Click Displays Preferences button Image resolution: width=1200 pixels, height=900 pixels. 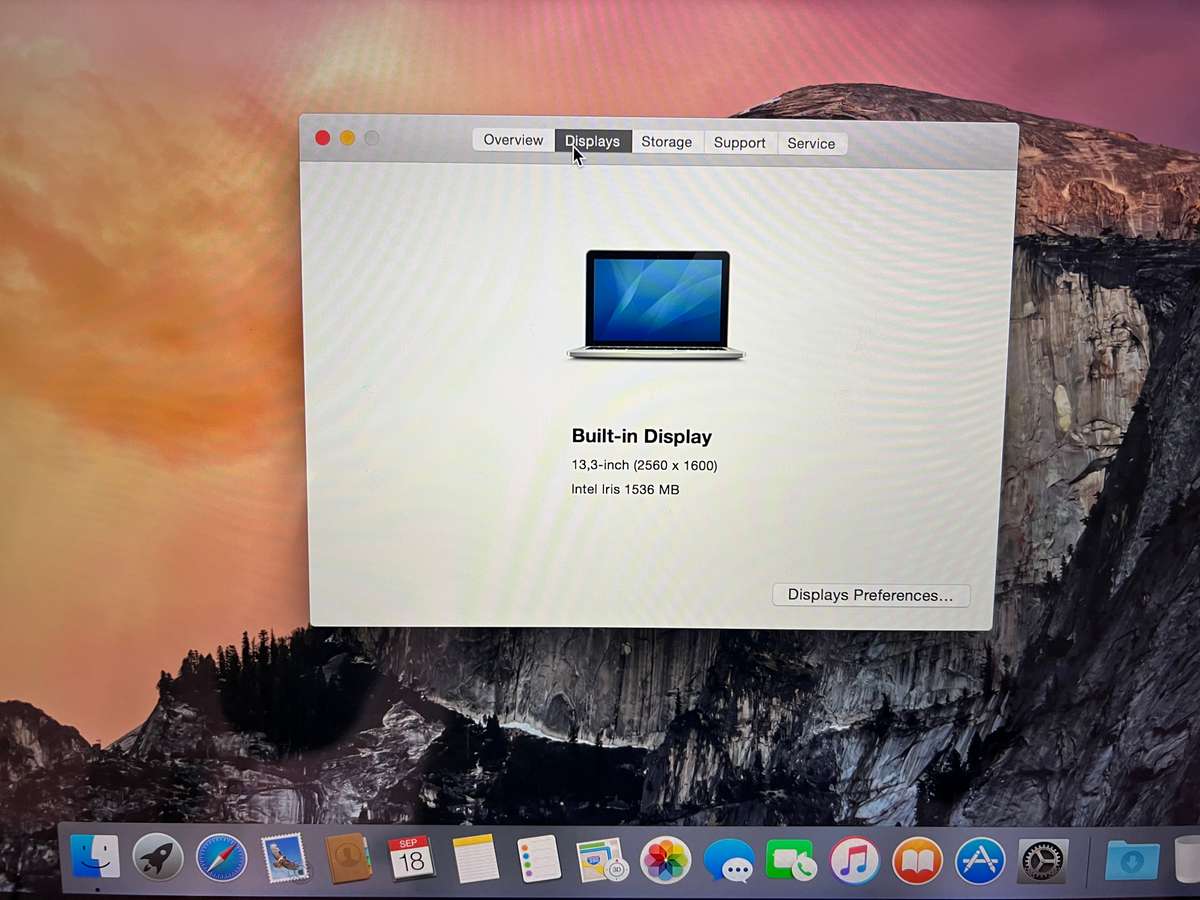pyautogui.click(x=870, y=595)
